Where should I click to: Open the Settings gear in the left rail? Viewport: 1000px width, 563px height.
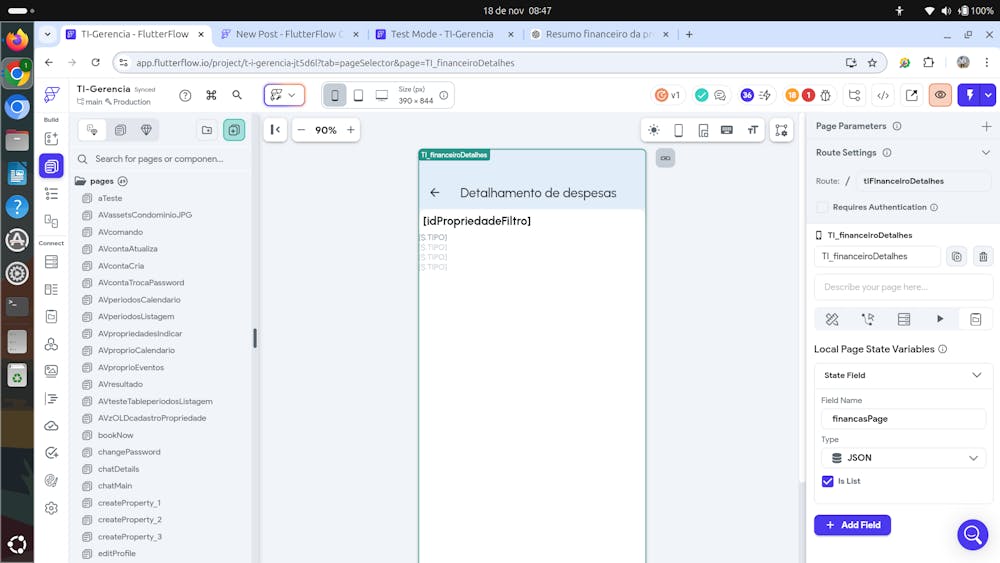point(51,508)
